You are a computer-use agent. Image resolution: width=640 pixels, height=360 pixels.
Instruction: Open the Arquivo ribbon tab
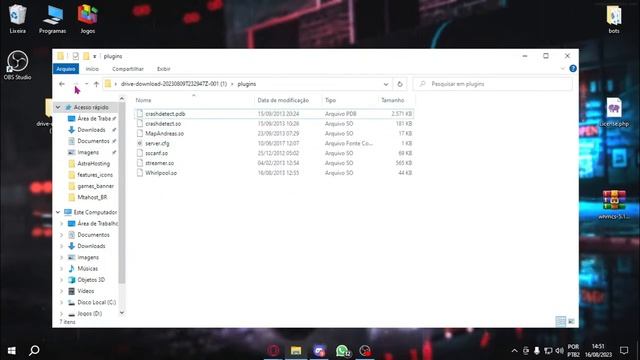pyautogui.click(x=66, y=69)
